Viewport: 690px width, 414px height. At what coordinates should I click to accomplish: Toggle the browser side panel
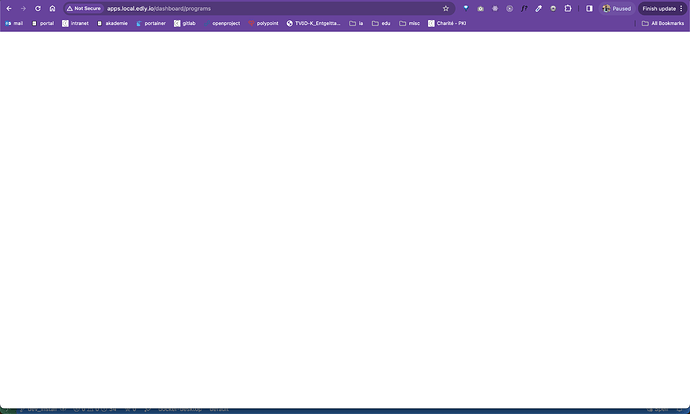589,8
